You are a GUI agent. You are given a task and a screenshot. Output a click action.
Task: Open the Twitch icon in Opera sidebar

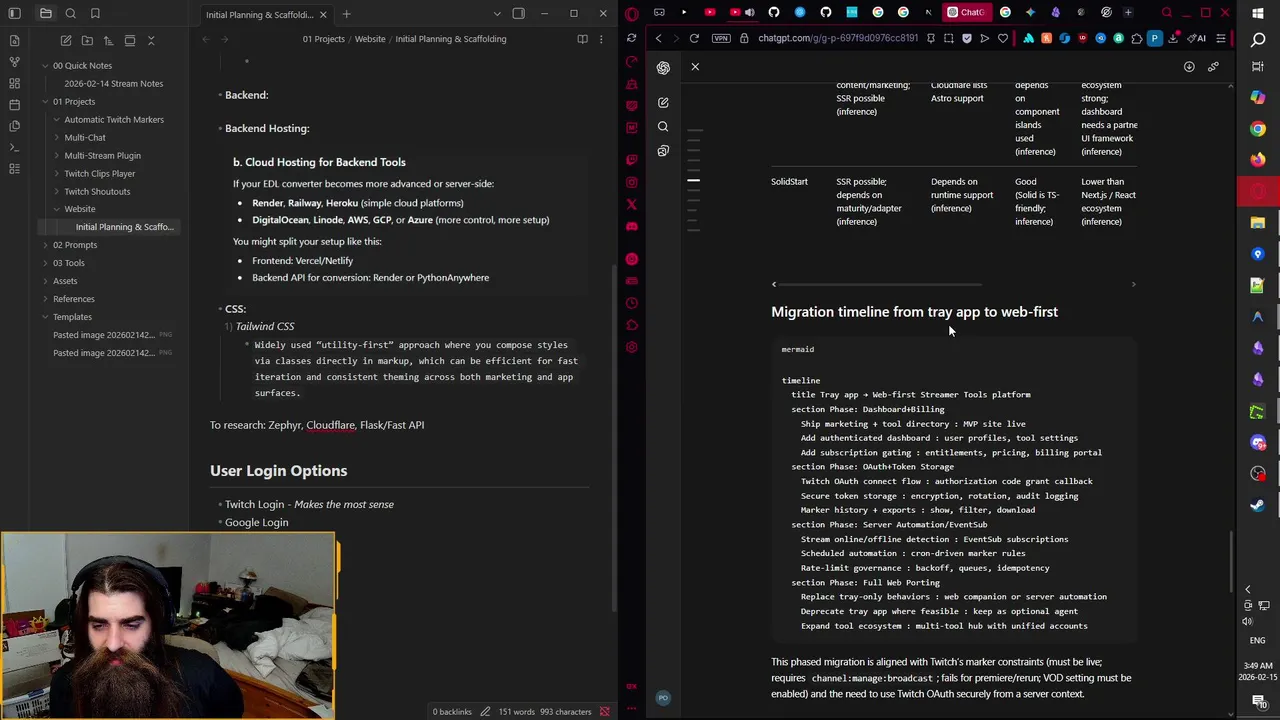(x=631, y=160)
